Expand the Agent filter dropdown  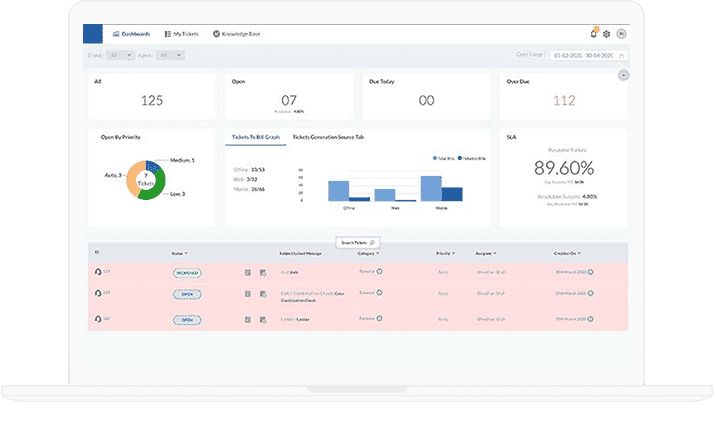click(171, 56)
